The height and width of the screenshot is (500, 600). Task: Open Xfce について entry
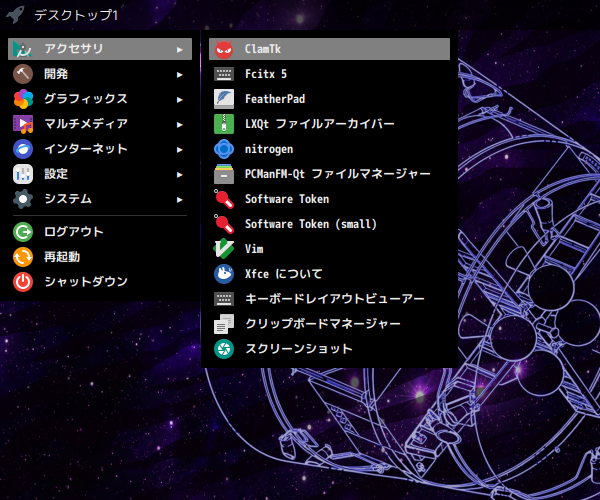pyautogui.click(x=329, y=274)
